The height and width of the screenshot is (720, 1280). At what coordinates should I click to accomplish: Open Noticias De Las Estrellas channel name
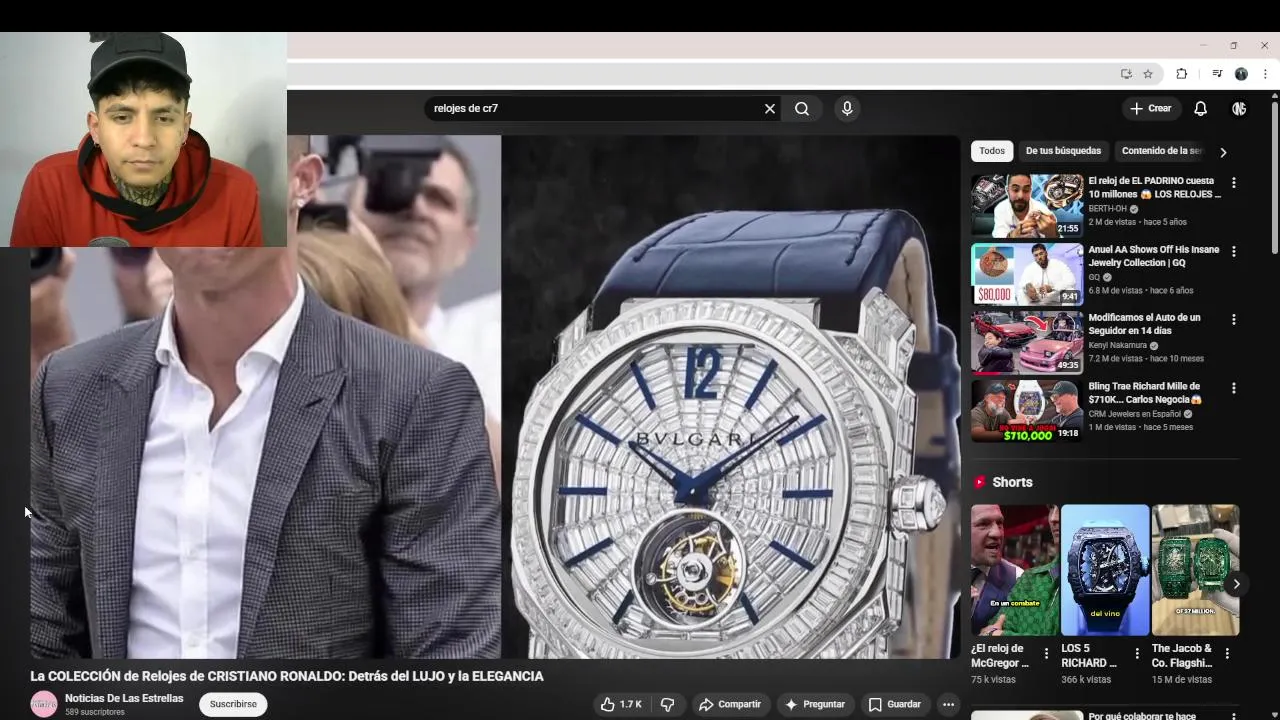[x=124, y=698]
